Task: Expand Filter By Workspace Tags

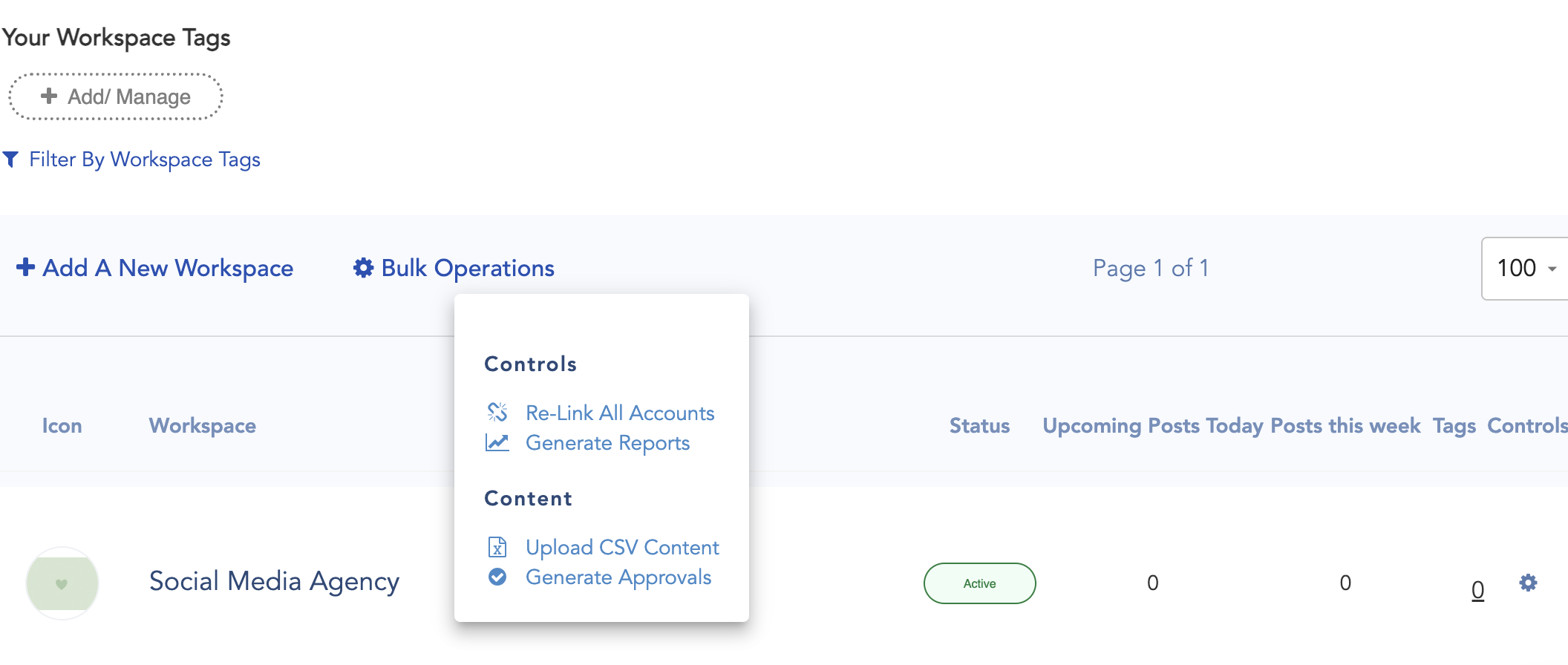Action: [x=145, y=160]
